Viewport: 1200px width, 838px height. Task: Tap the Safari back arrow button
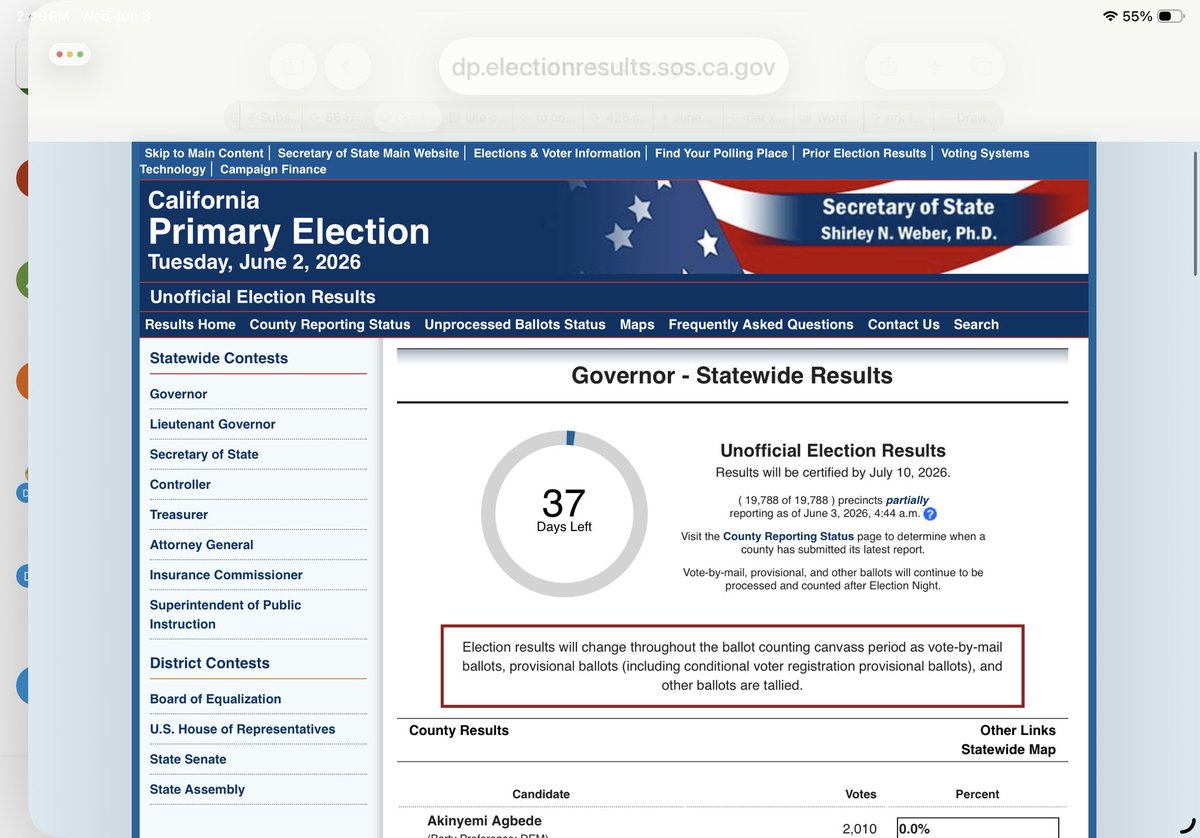pos(346,66)
